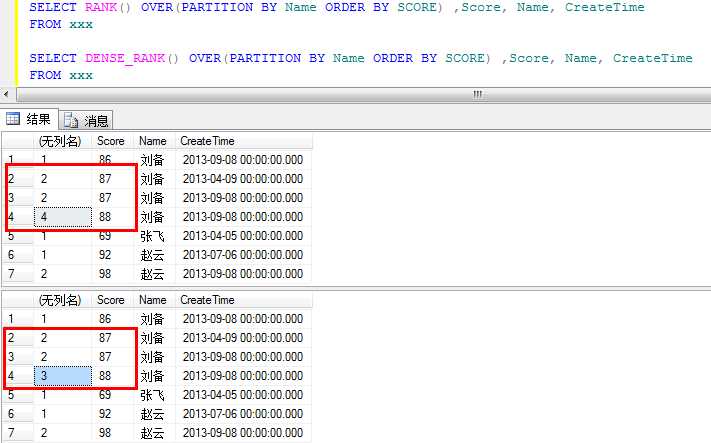
Task: Click the 2013-04-09 CreateTime cell in the lower grid
Action: pyautogui.click(x=244, y=338)
